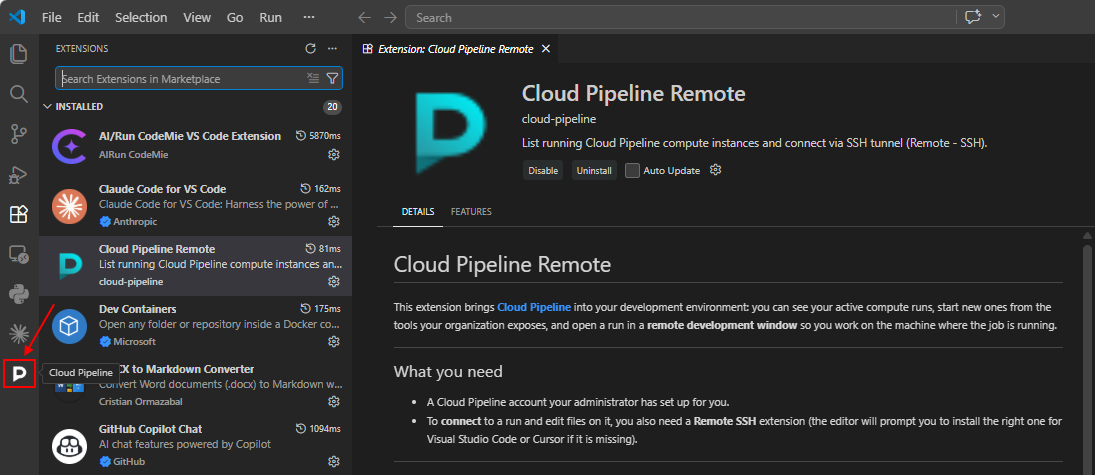Open the File menu
This screenshot has height=475, width=1095.
point(52,17)
